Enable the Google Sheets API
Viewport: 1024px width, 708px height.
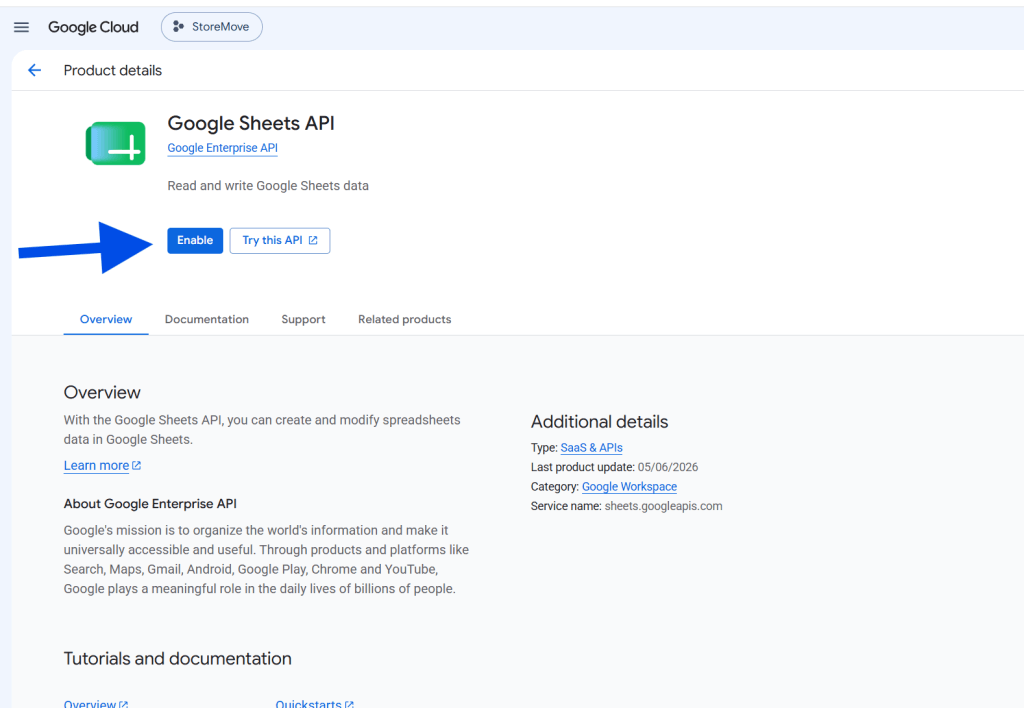195,240
